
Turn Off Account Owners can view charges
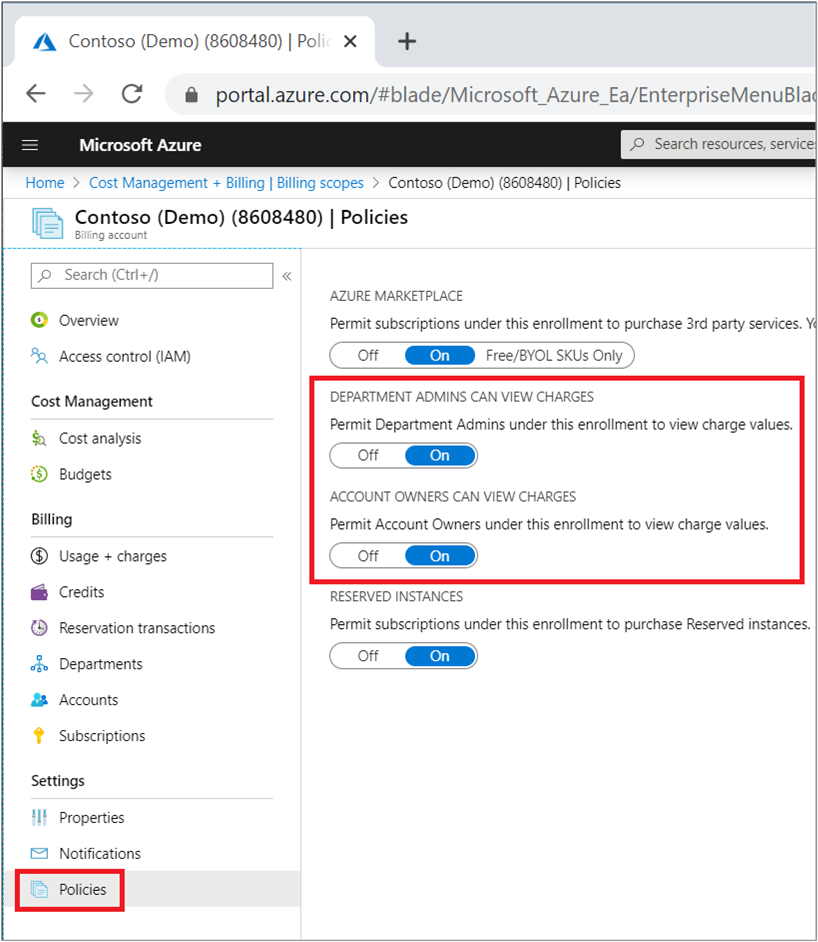pos(368,556)
